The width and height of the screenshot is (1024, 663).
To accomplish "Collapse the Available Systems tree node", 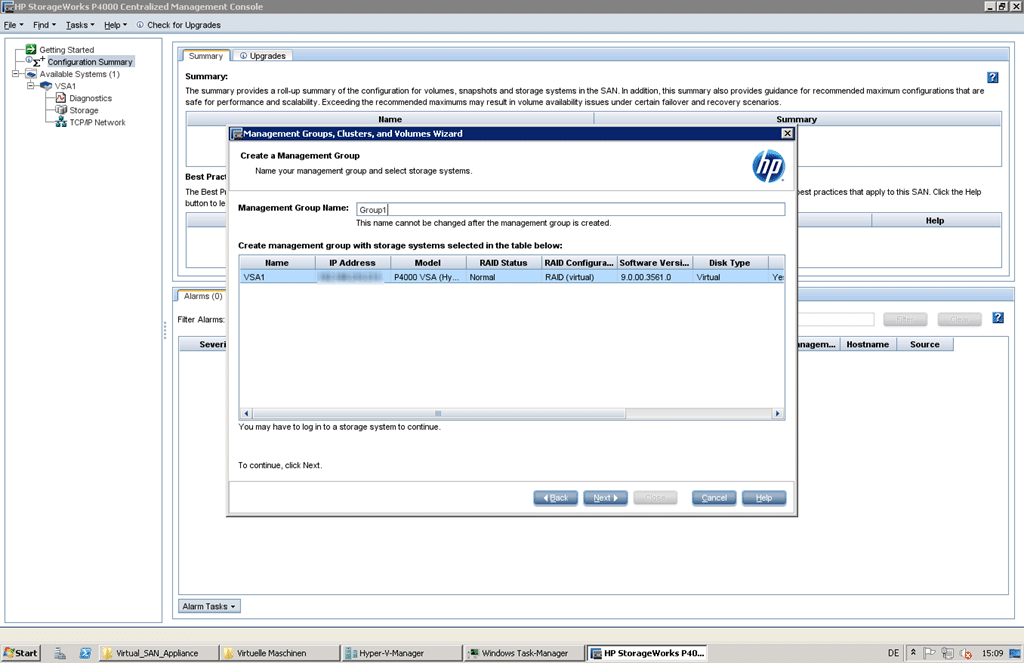I will click(x=16, y=74).
